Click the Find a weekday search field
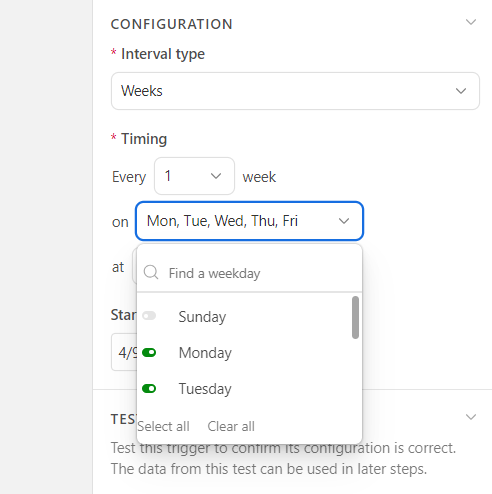This screenshot has width=492, height=494. point(249,273)
